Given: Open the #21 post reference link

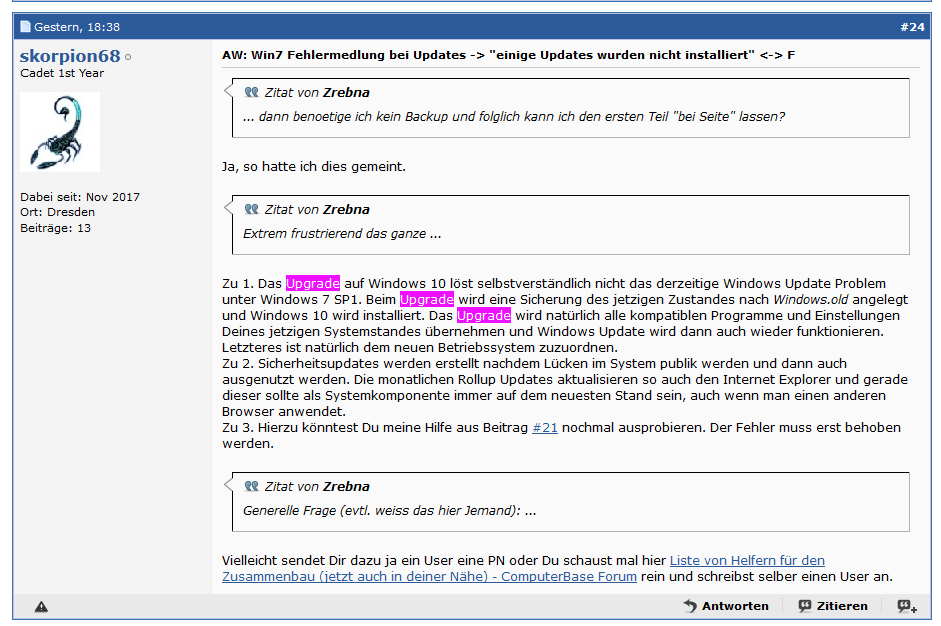Looking at the screenshot, I should (545, 428).
